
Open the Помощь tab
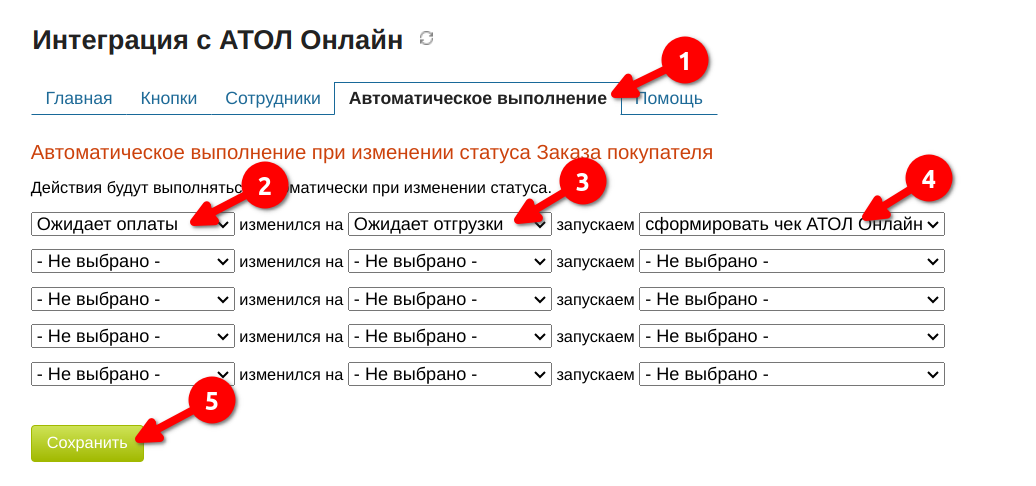[x=669, y=98]
